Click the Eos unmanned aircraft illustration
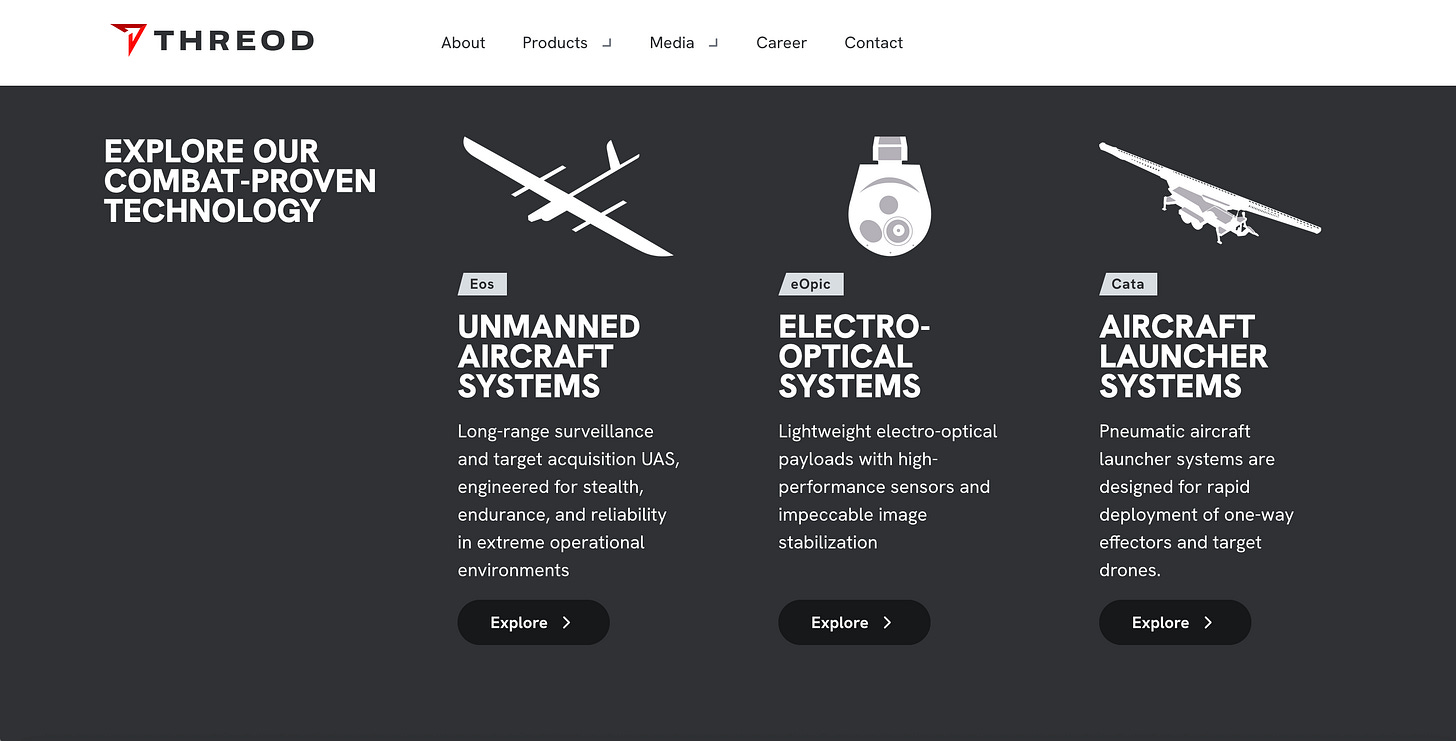This screenshot has height=741, width=1456. (x=567, y=197)
